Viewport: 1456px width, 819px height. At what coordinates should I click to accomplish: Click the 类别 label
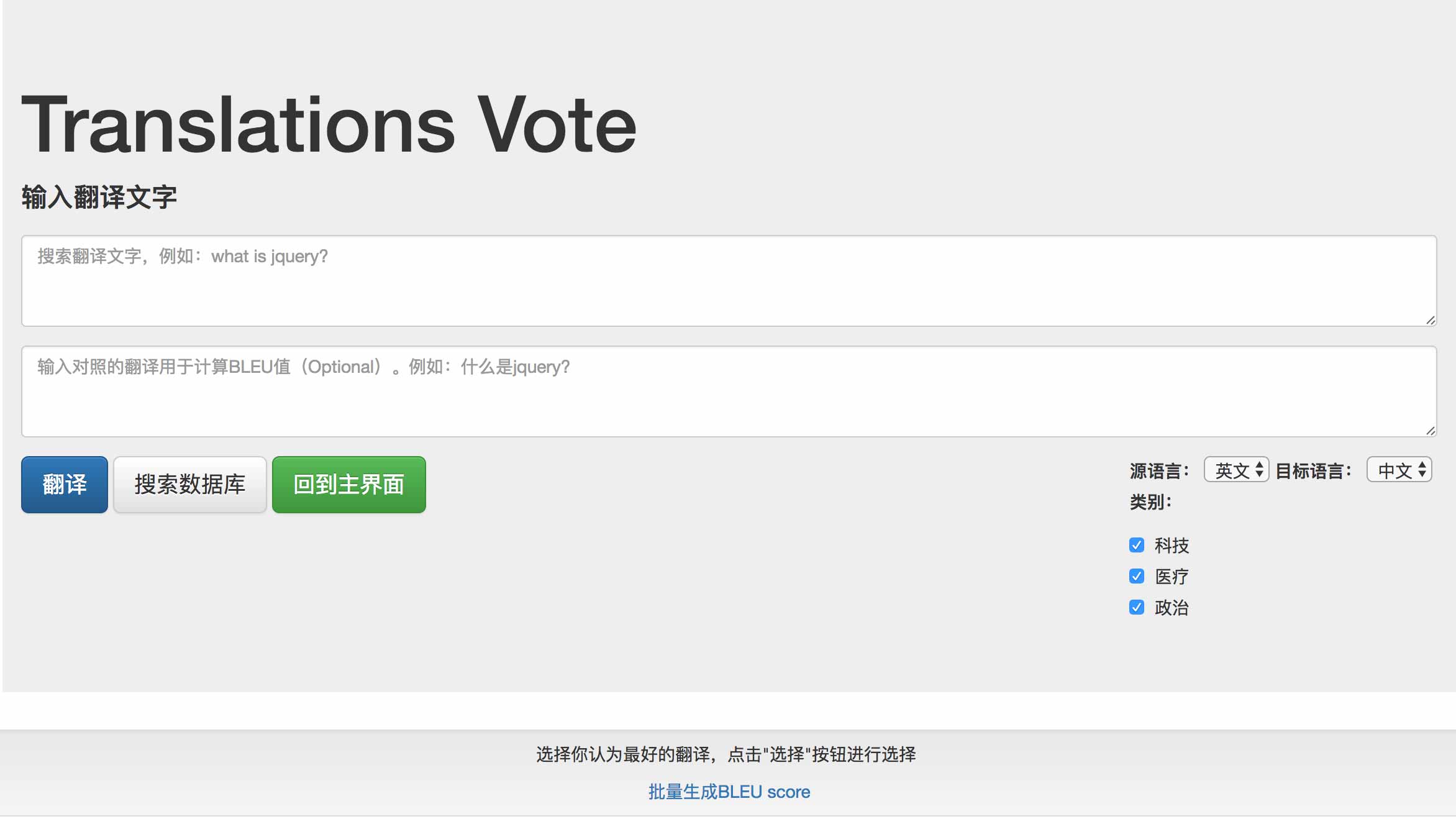(1150, 501)
